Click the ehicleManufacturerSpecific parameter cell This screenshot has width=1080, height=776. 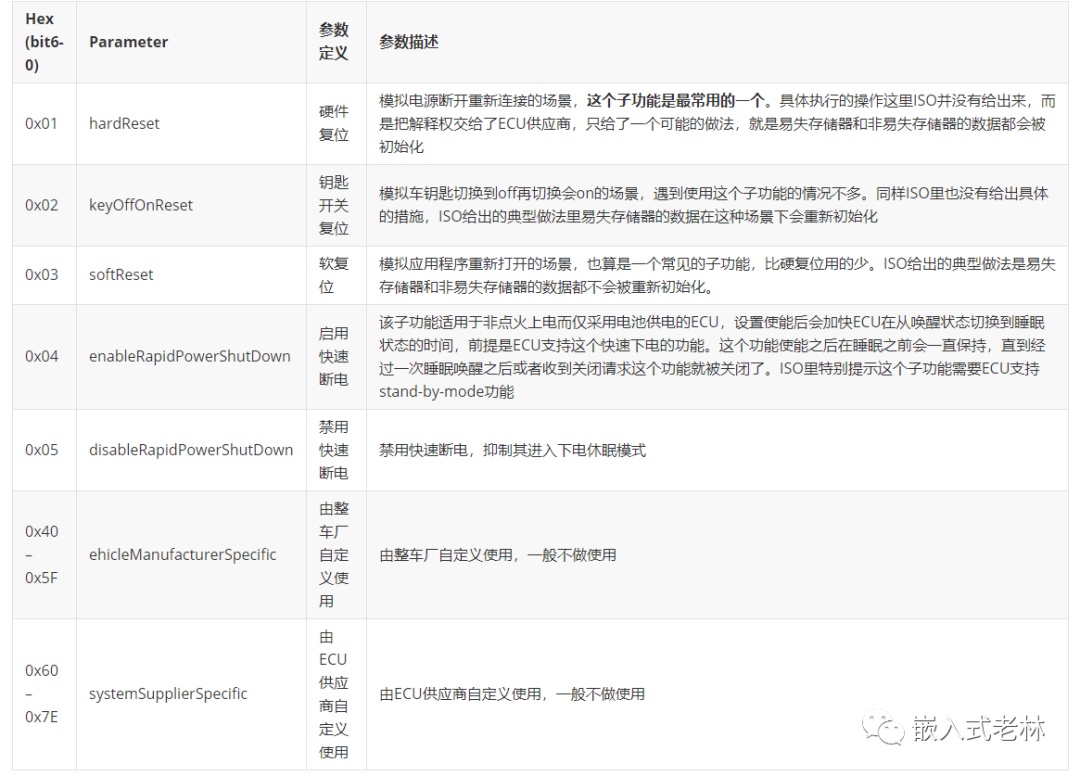pos(191,554)
